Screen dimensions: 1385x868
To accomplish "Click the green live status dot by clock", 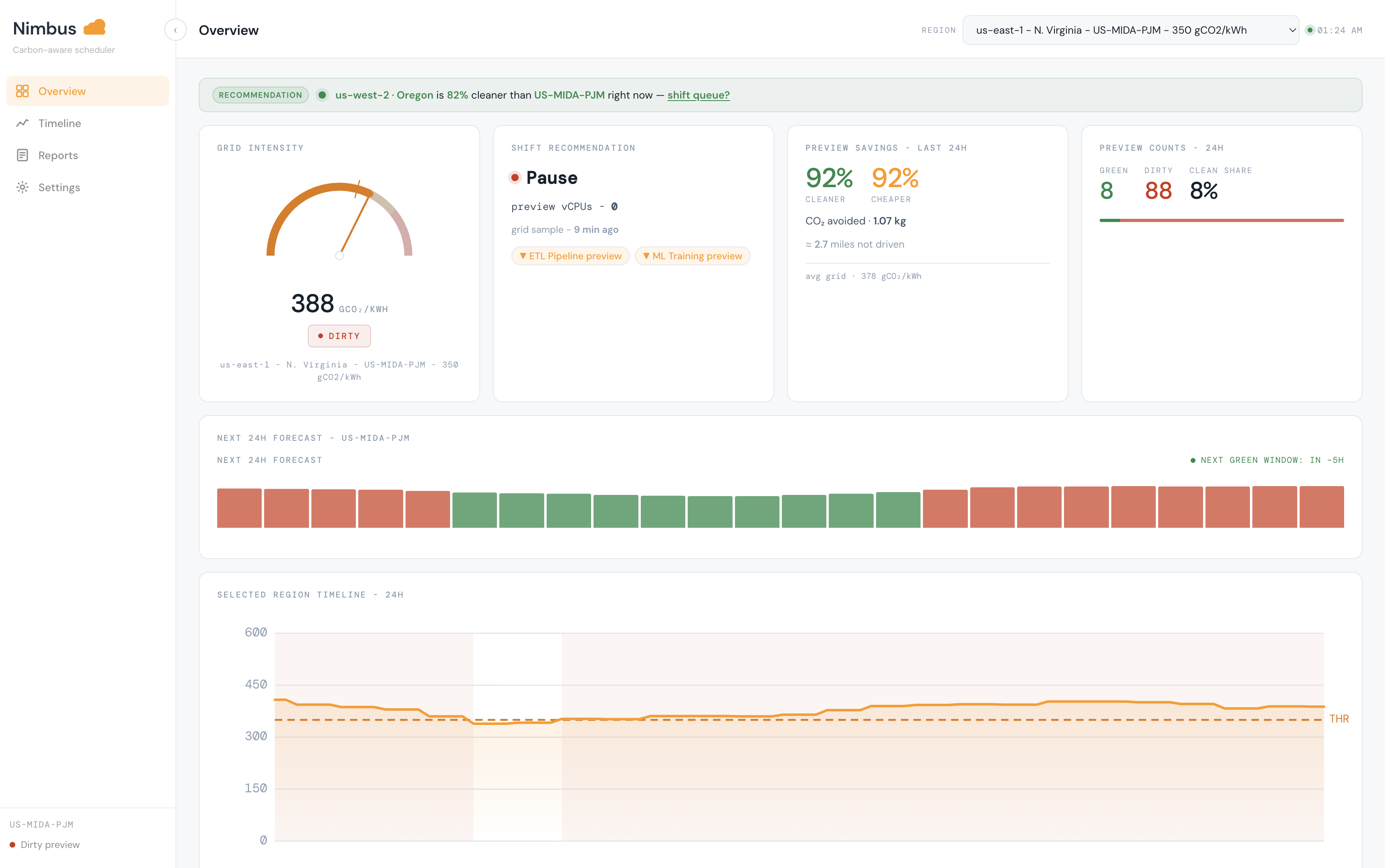I will pos(1310,30).
